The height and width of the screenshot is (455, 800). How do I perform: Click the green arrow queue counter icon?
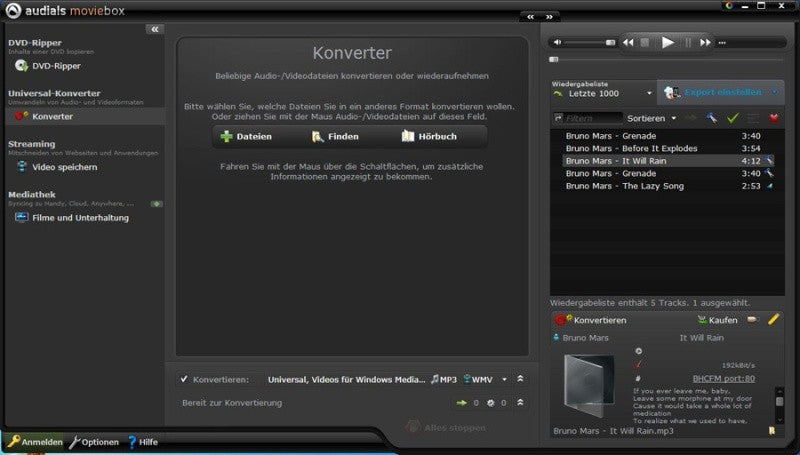[462, 403]
